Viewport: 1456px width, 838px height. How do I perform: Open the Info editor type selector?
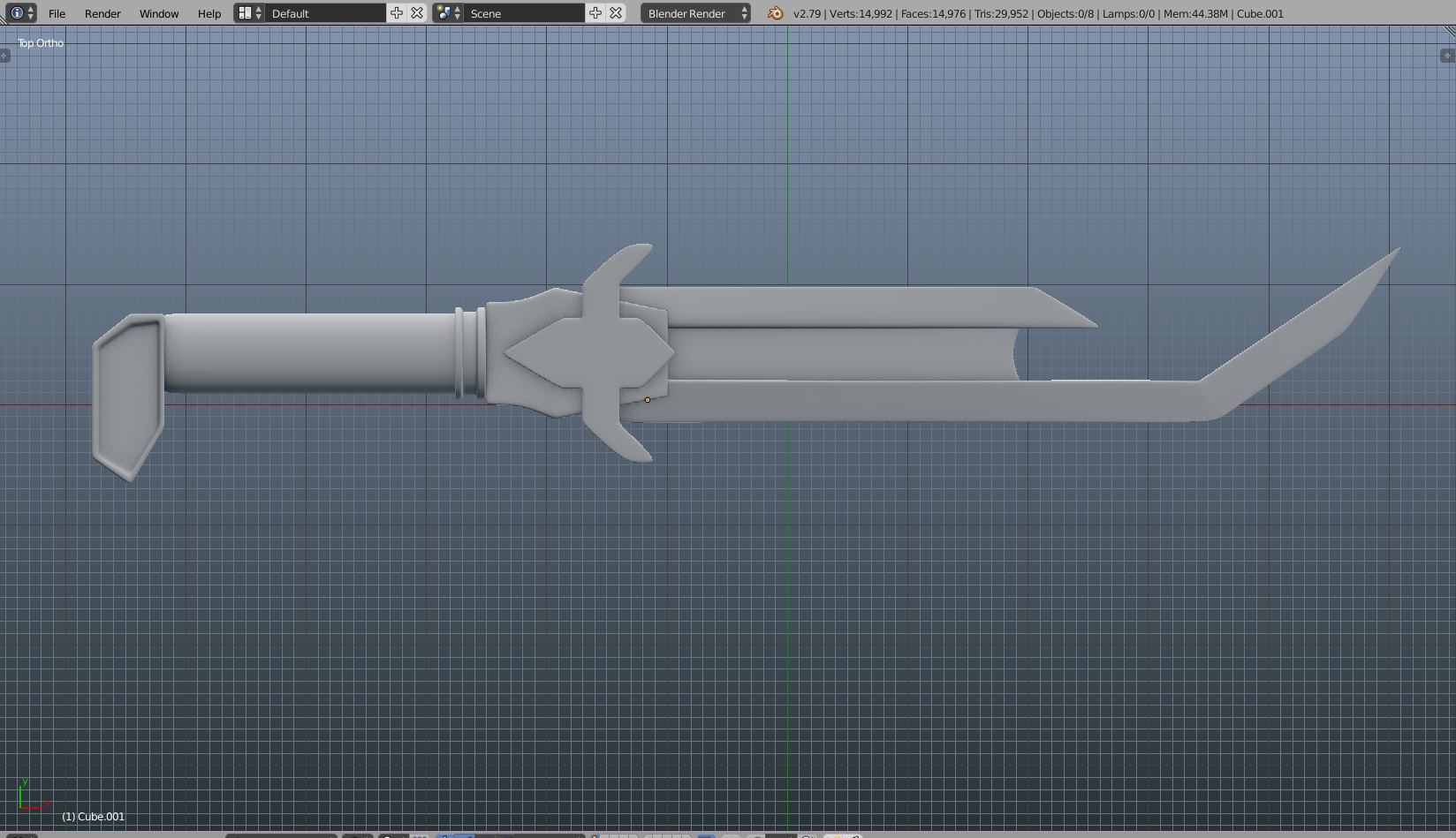(x=19, y=13)
